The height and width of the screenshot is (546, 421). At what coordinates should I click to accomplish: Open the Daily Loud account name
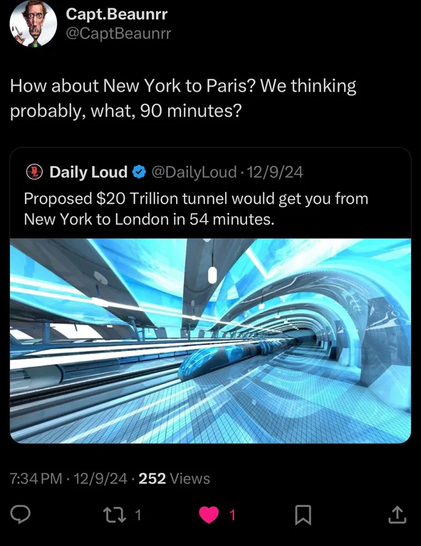click(88, 172)
